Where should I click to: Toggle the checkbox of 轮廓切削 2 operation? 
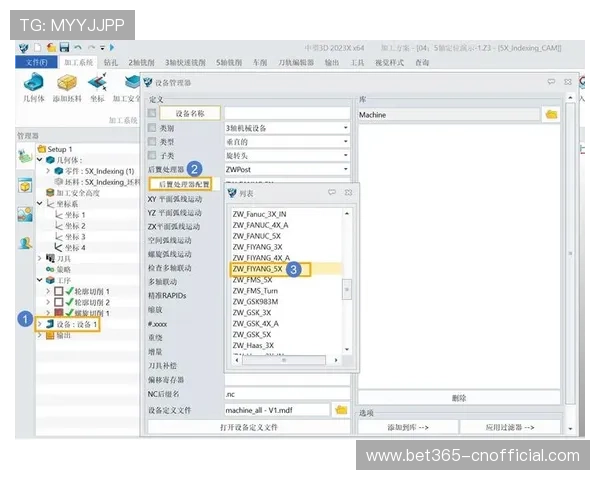(x=59, y=302)
